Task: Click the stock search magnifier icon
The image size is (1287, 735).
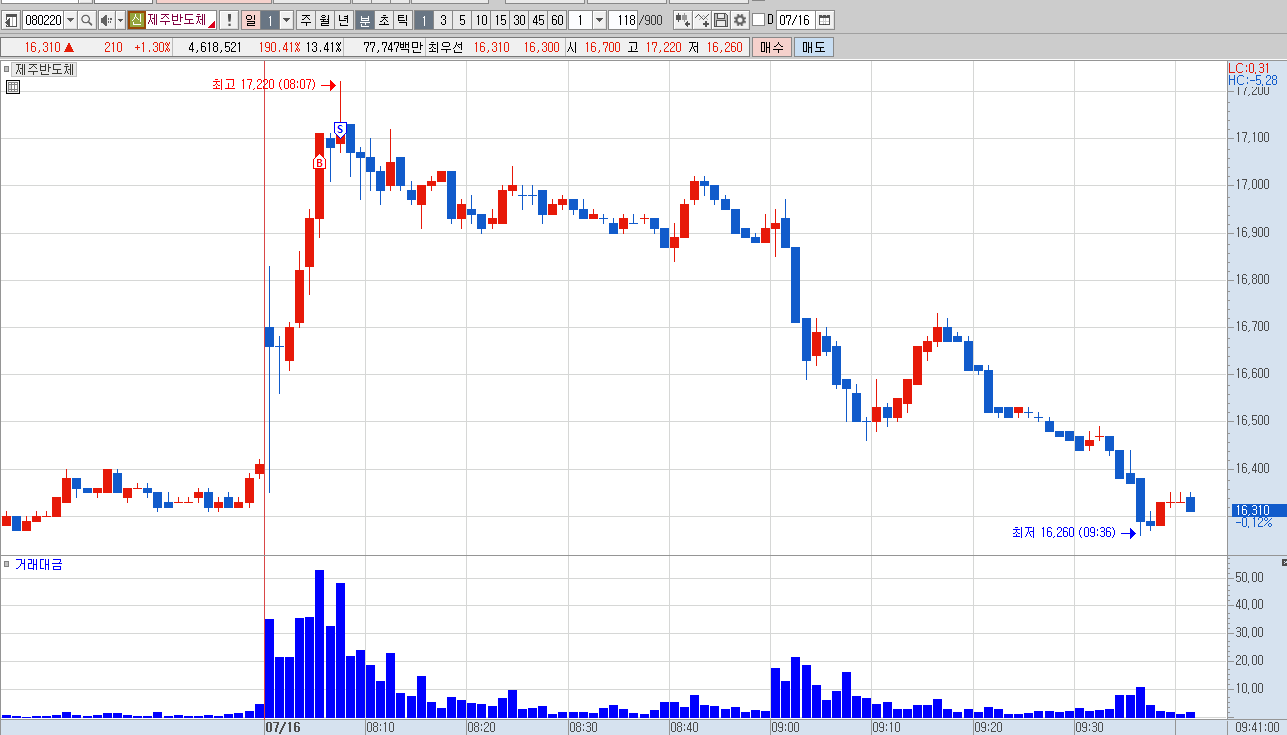Action: pos(86,20)
